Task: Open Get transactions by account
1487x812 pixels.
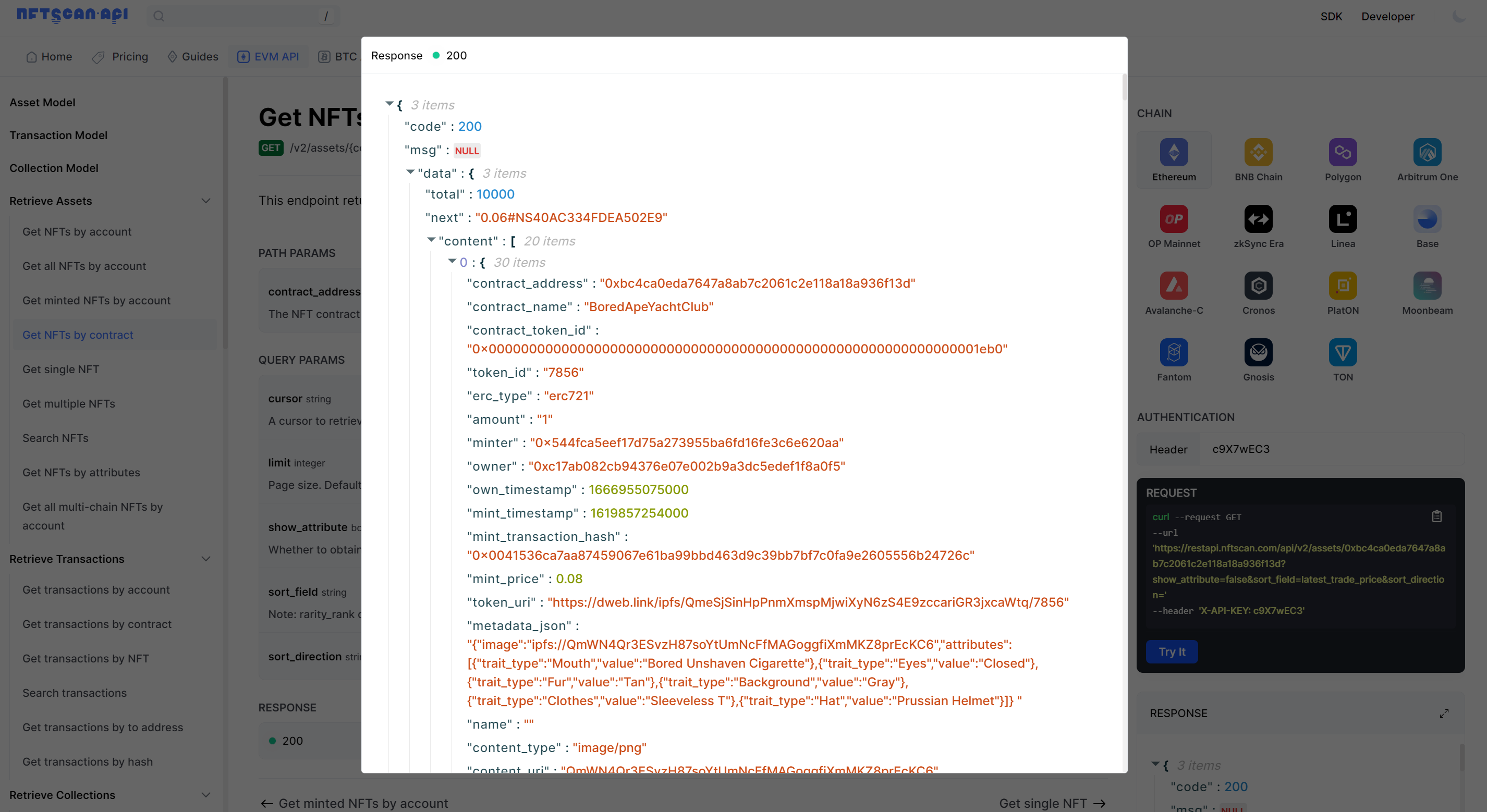Action: tap(96, 590)
